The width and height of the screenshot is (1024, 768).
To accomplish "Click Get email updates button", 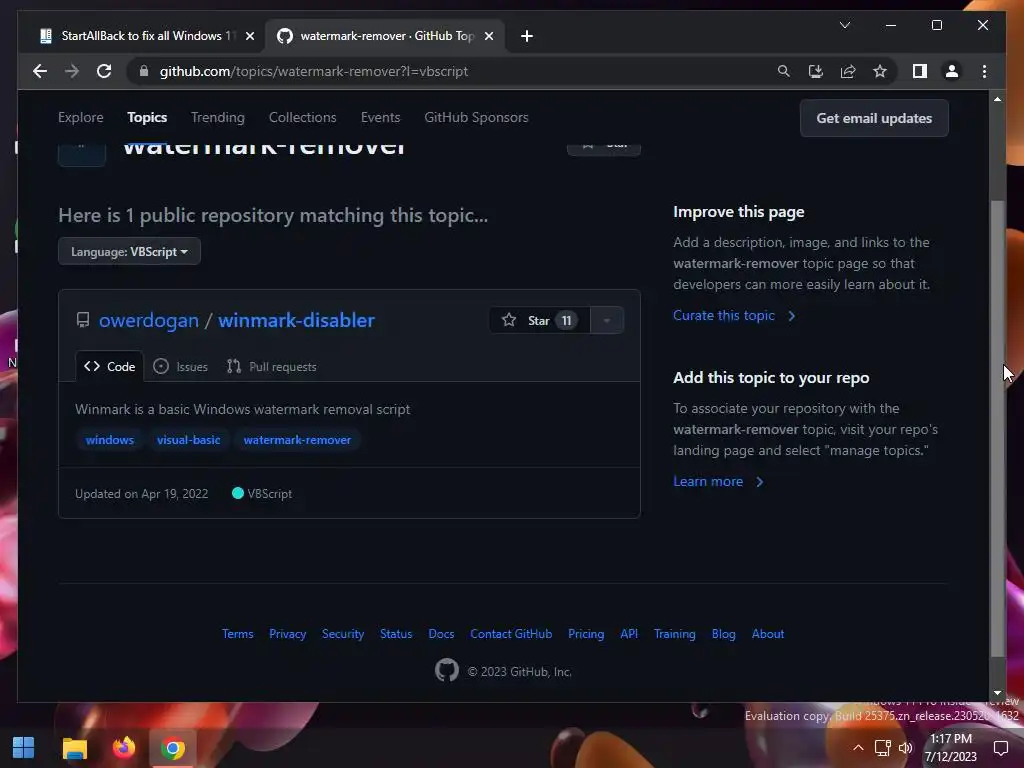I will point(874,118).
